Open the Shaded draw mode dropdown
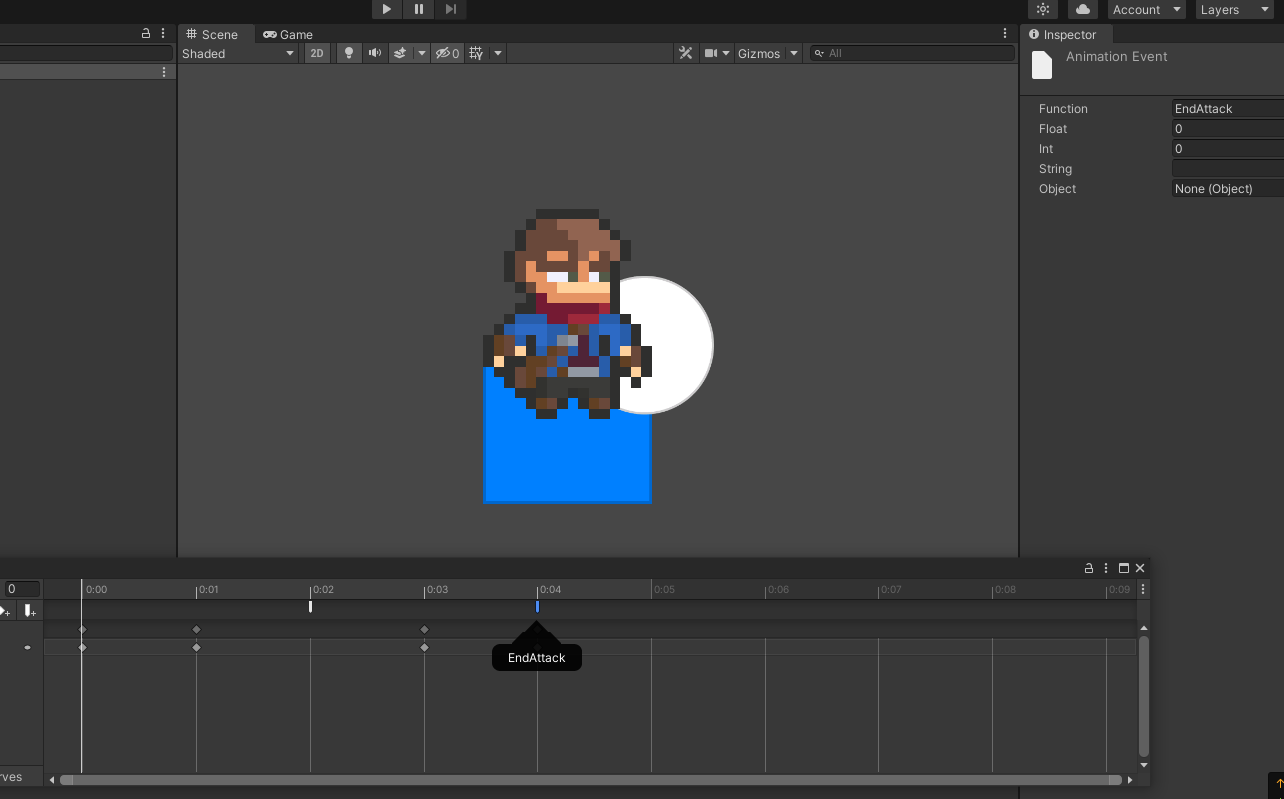The width and height of the screenshot is (1284, 799). (238, 53)
